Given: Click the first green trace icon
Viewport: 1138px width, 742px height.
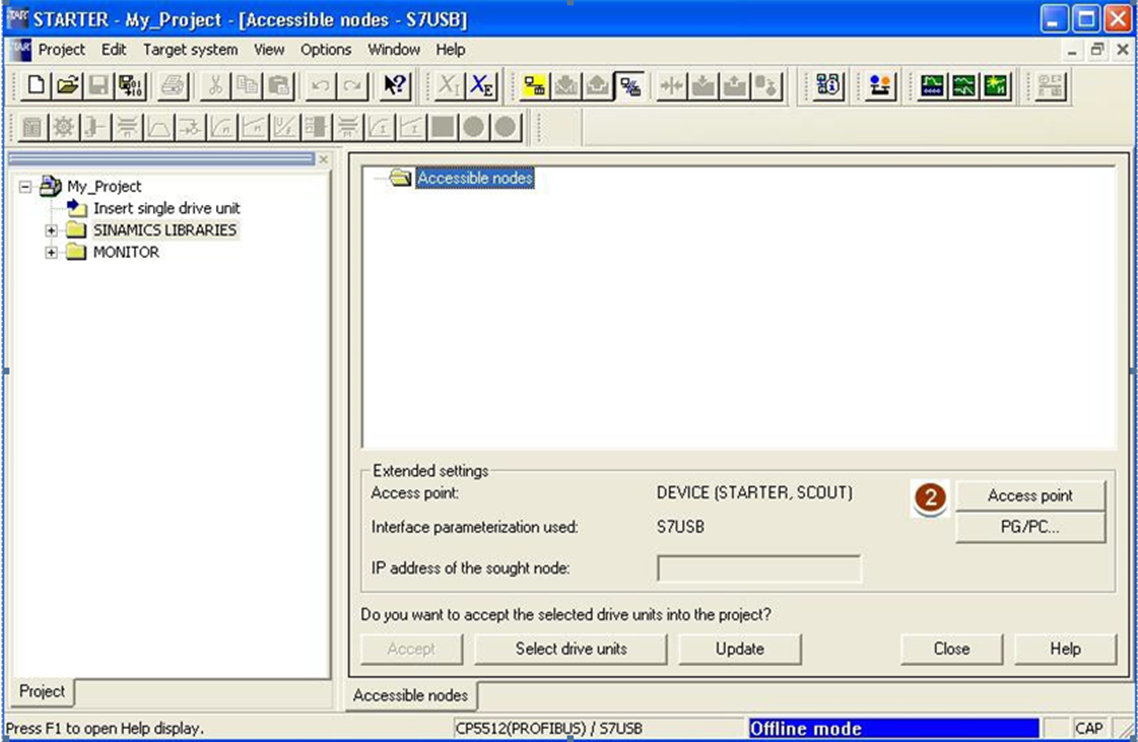Looking at the screenshot, I should (x=933, y=86).
